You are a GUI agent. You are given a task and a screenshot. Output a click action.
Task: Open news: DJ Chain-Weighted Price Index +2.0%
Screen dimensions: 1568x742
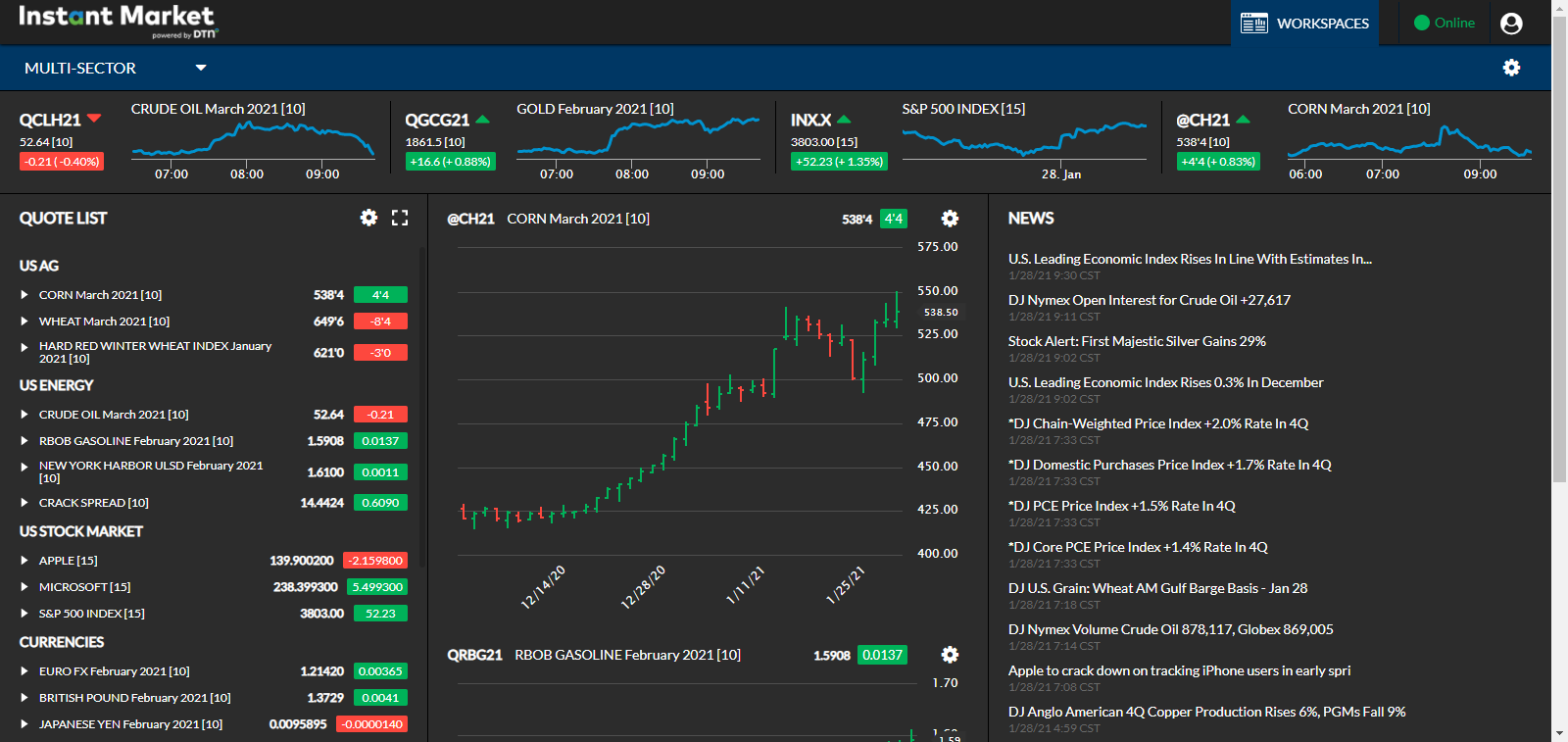[x=1158, y=423]
